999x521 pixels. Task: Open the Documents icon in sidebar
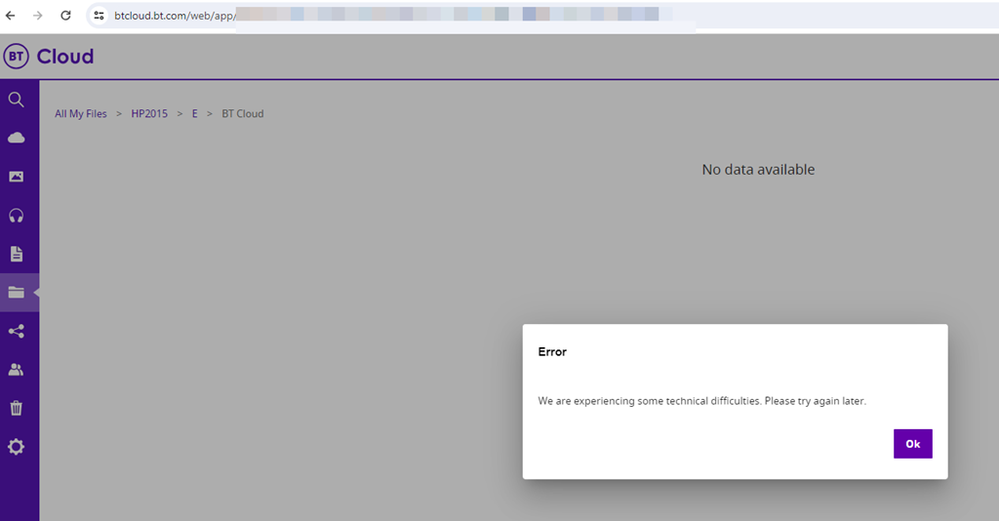[16, 254]
